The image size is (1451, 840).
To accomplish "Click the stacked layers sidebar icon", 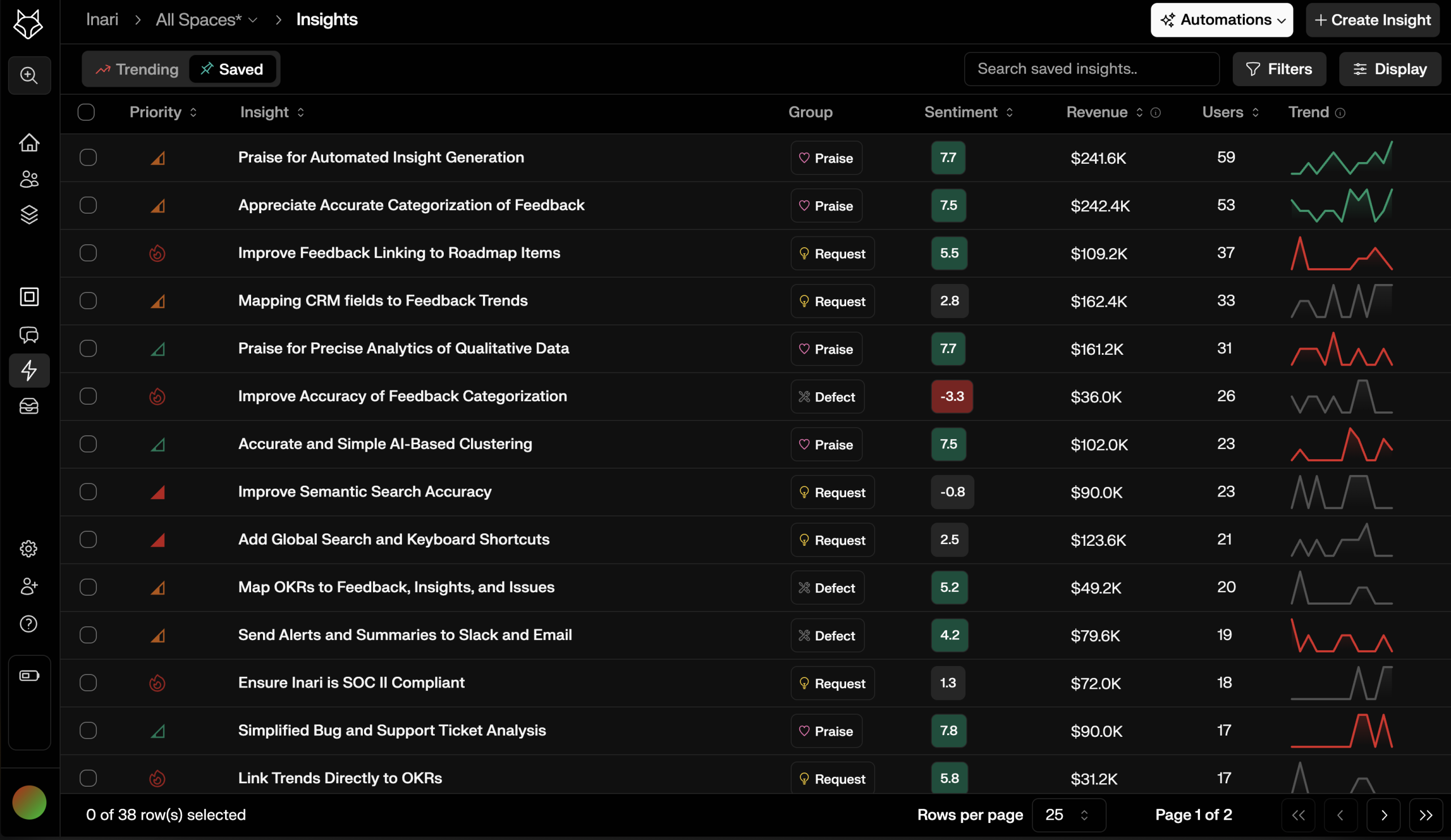I will tap(29, 215).
